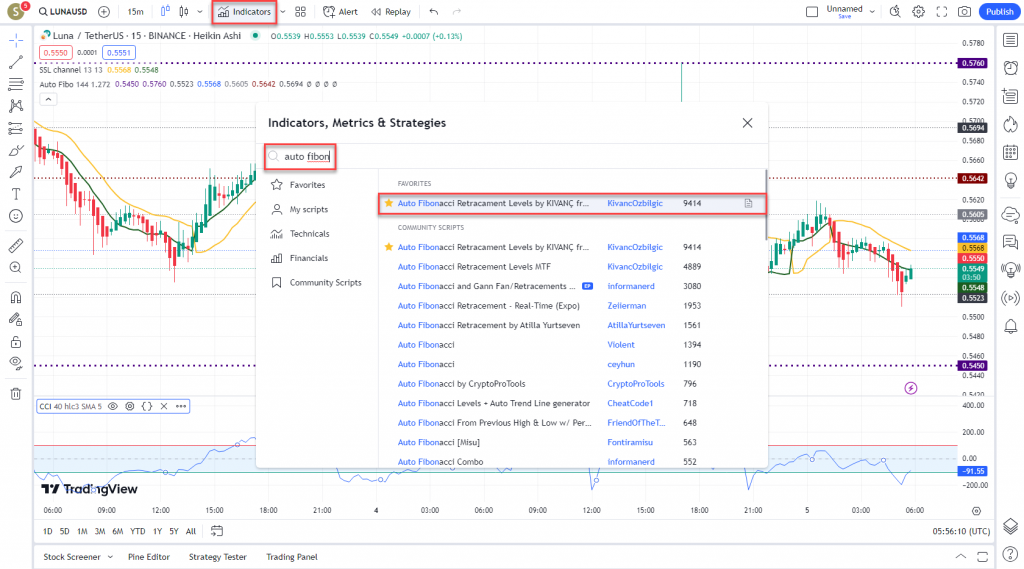Open the watchlist panel icon
Image resolution: width=1024 pixels, height=569 pixels.
(x=1010, y=41)
